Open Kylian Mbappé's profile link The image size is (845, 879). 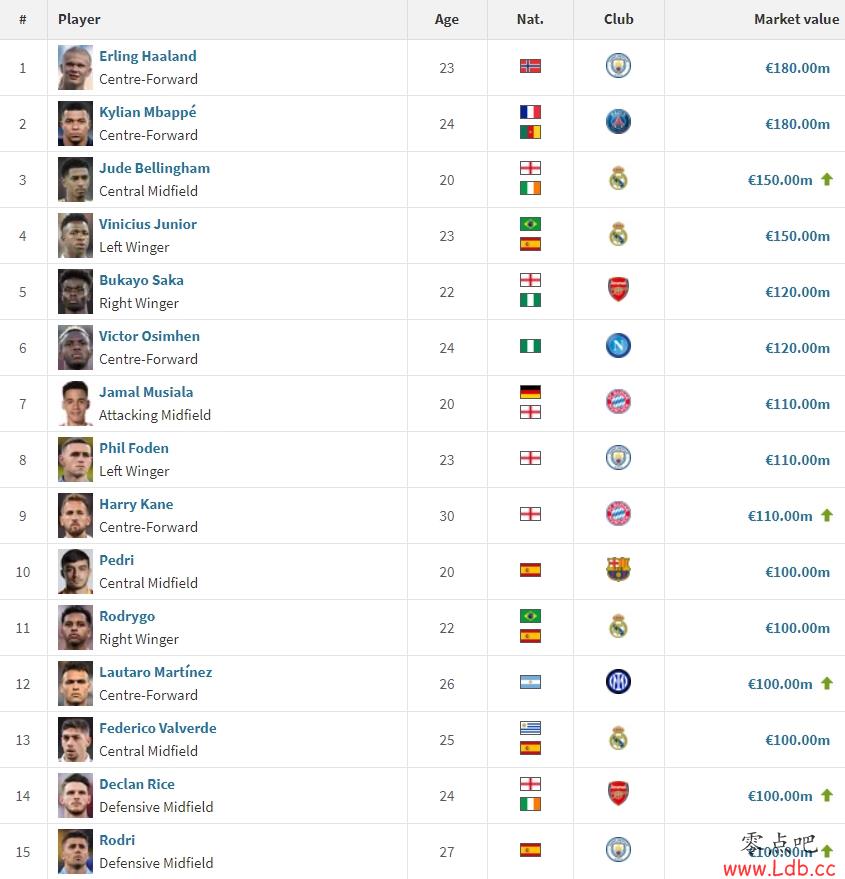(x=148, y=112)
